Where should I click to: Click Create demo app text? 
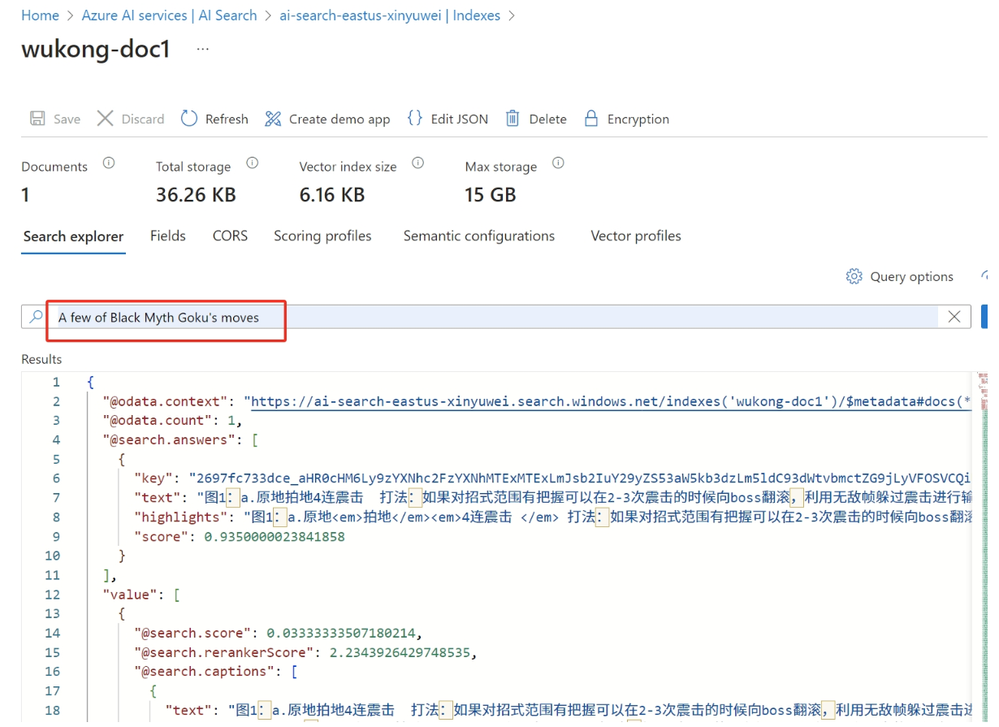(x=340, y=119)
